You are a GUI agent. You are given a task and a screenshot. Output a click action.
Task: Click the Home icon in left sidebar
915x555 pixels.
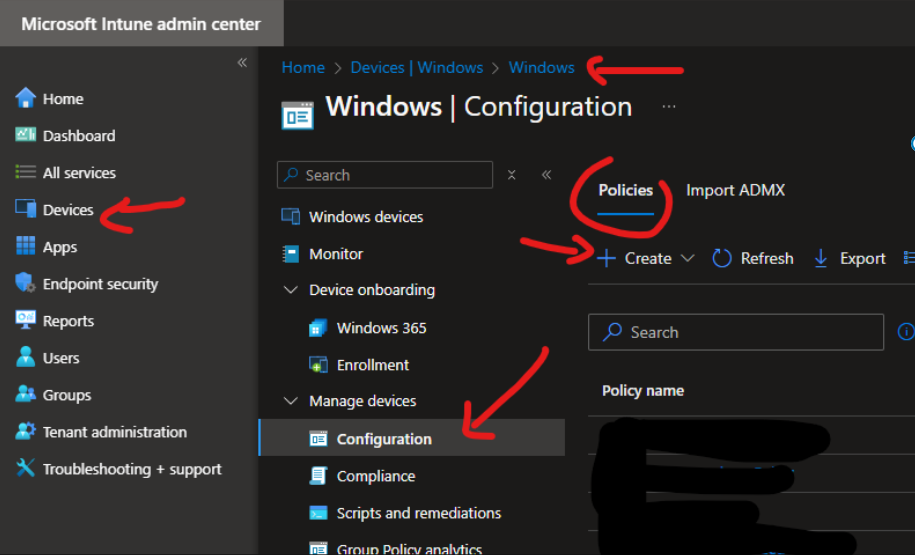pos(25,98)
